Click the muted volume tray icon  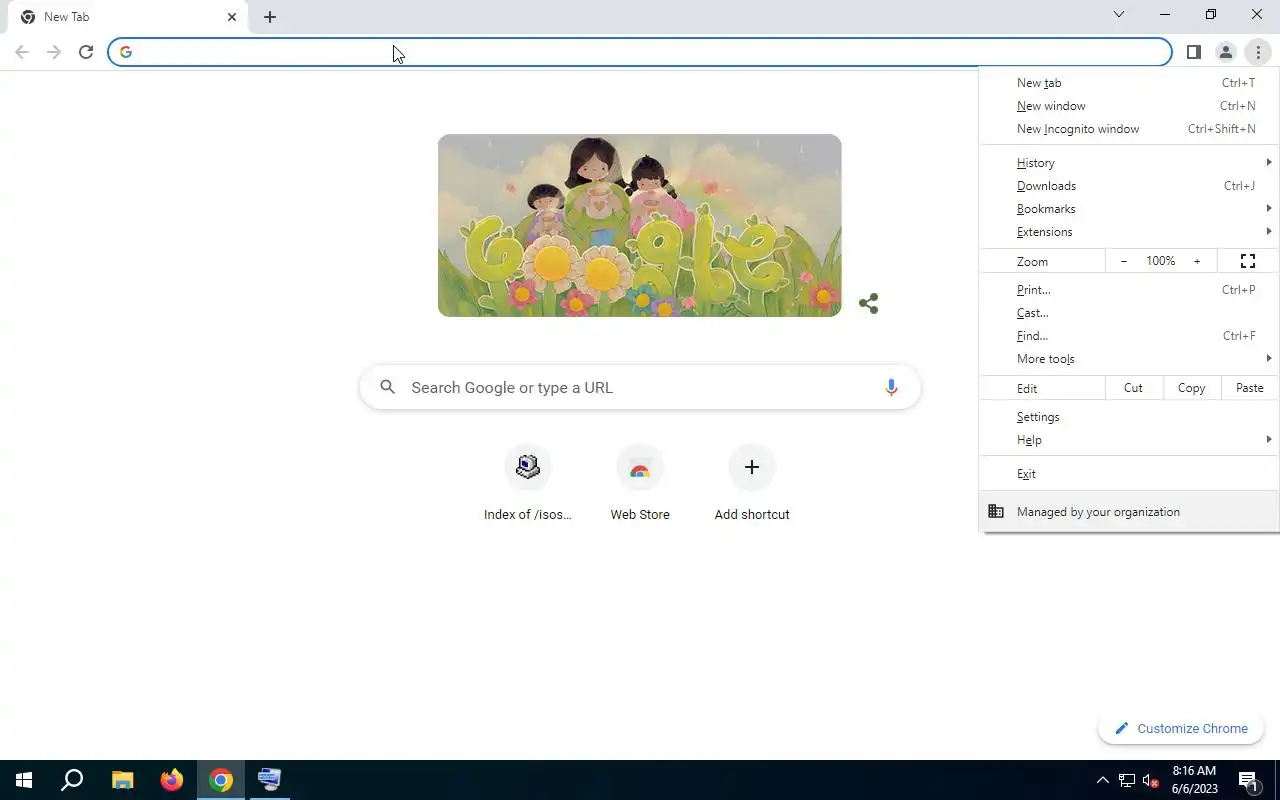pos(1150,780)
